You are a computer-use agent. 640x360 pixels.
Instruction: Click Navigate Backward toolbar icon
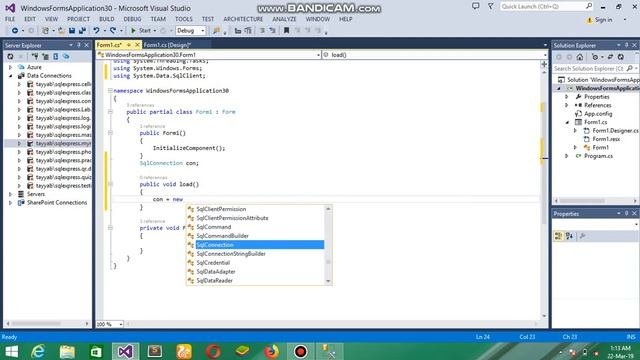pyautogui.click(x=15, y=31)
